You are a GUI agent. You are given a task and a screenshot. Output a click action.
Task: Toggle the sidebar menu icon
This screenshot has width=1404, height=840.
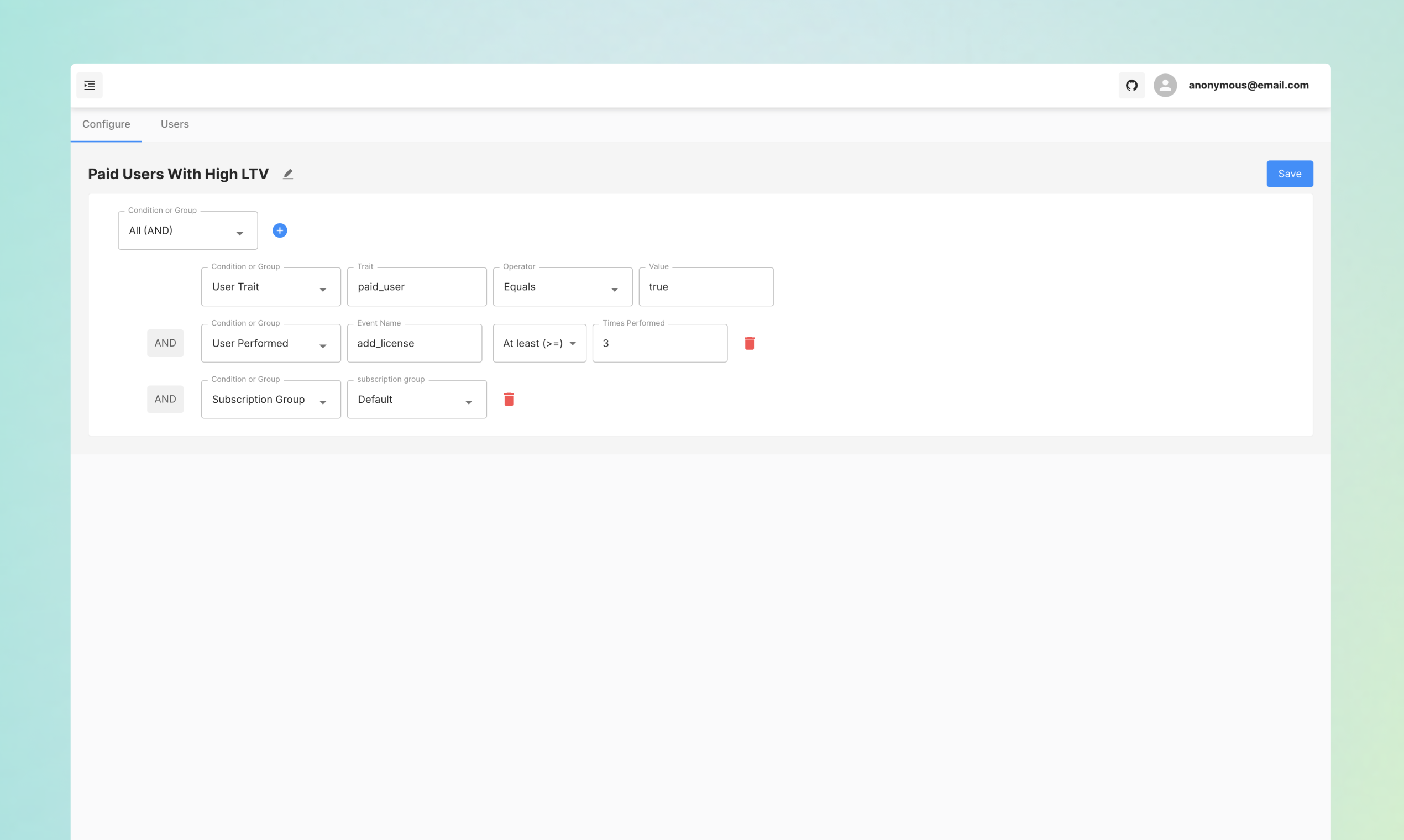point(90,86)
